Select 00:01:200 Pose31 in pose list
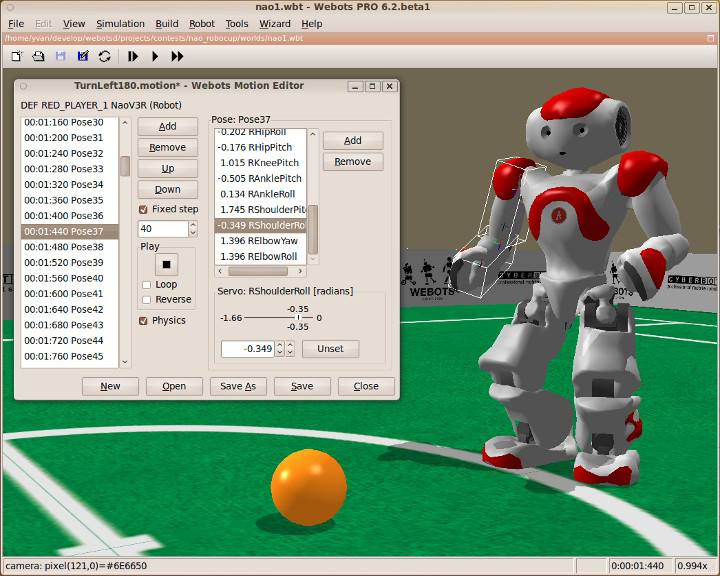Viewport: 720px width, 576px height. pos(70,138)
